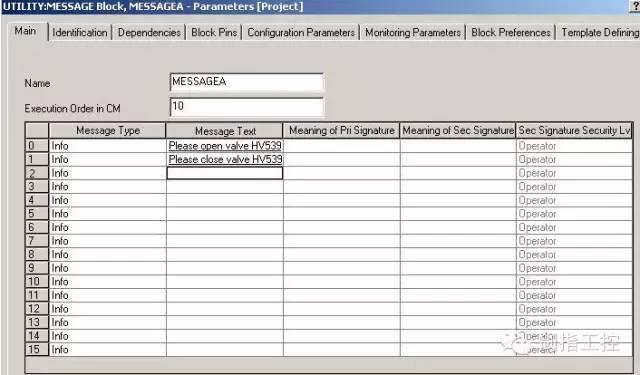Select row header 14
This screenshot has height=375, width=640.
tap(37, 336)
